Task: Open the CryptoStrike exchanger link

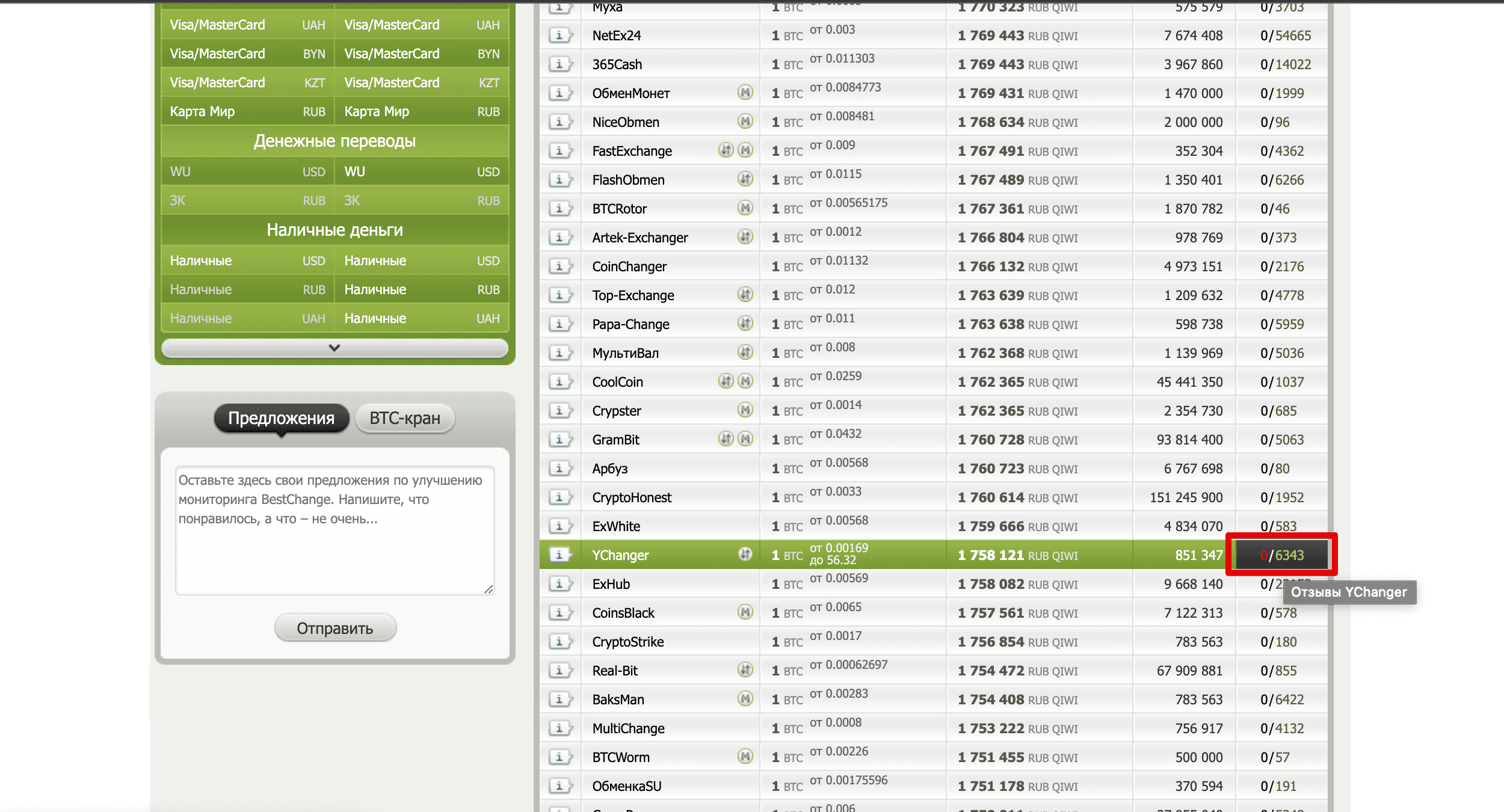Action: [628, 642]
